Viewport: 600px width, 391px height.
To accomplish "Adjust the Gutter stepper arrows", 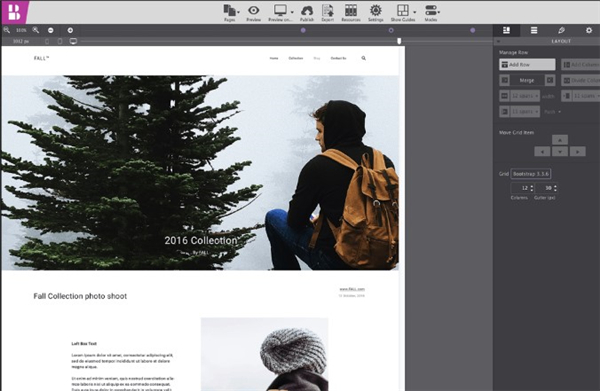I will coord(555,188).
